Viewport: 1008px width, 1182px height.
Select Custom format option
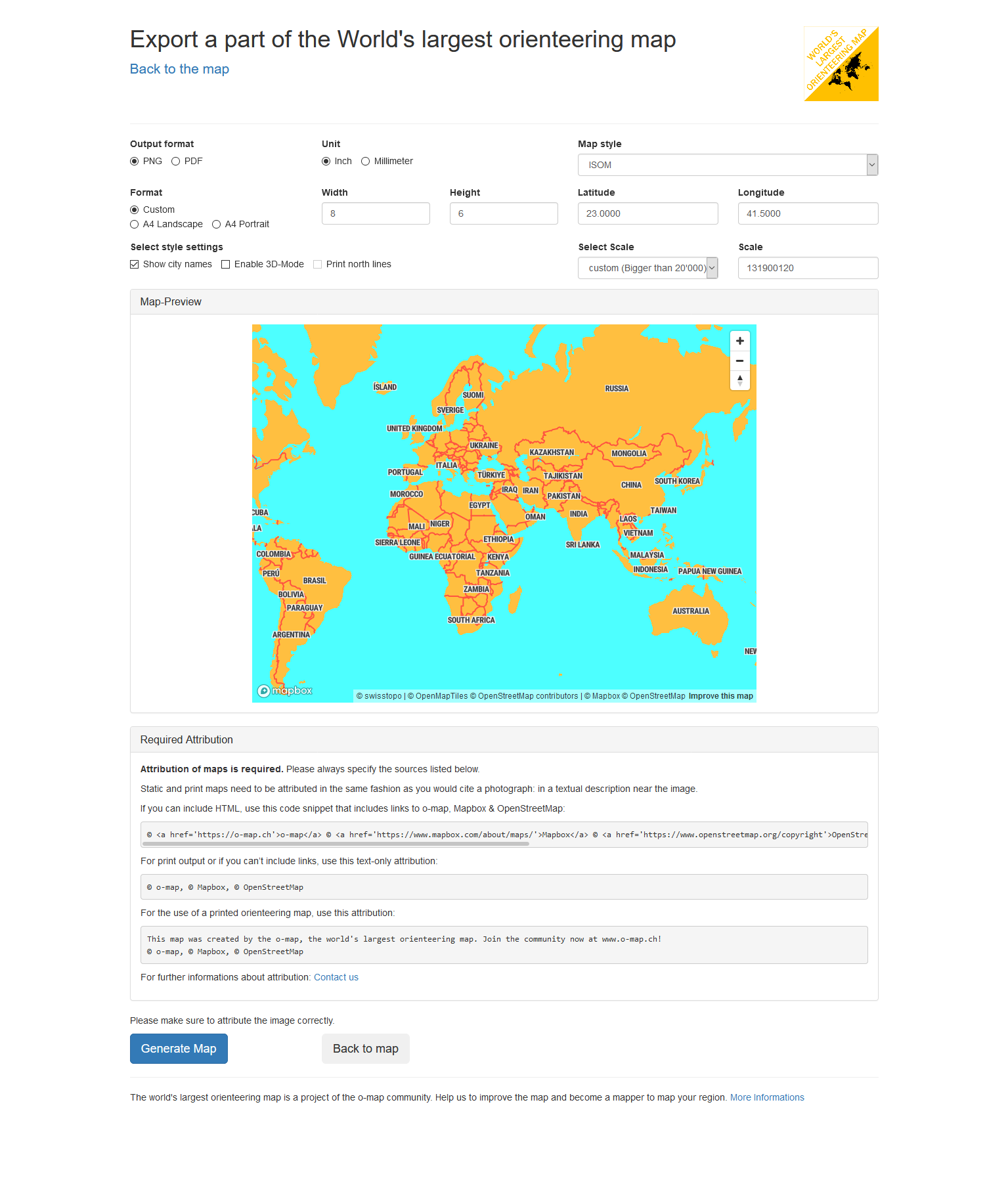point(135,210)
